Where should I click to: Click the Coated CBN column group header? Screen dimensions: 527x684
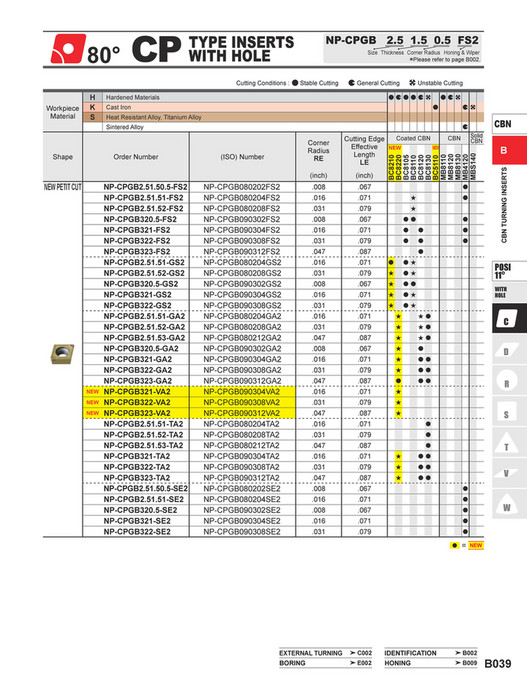click(413, 138)
